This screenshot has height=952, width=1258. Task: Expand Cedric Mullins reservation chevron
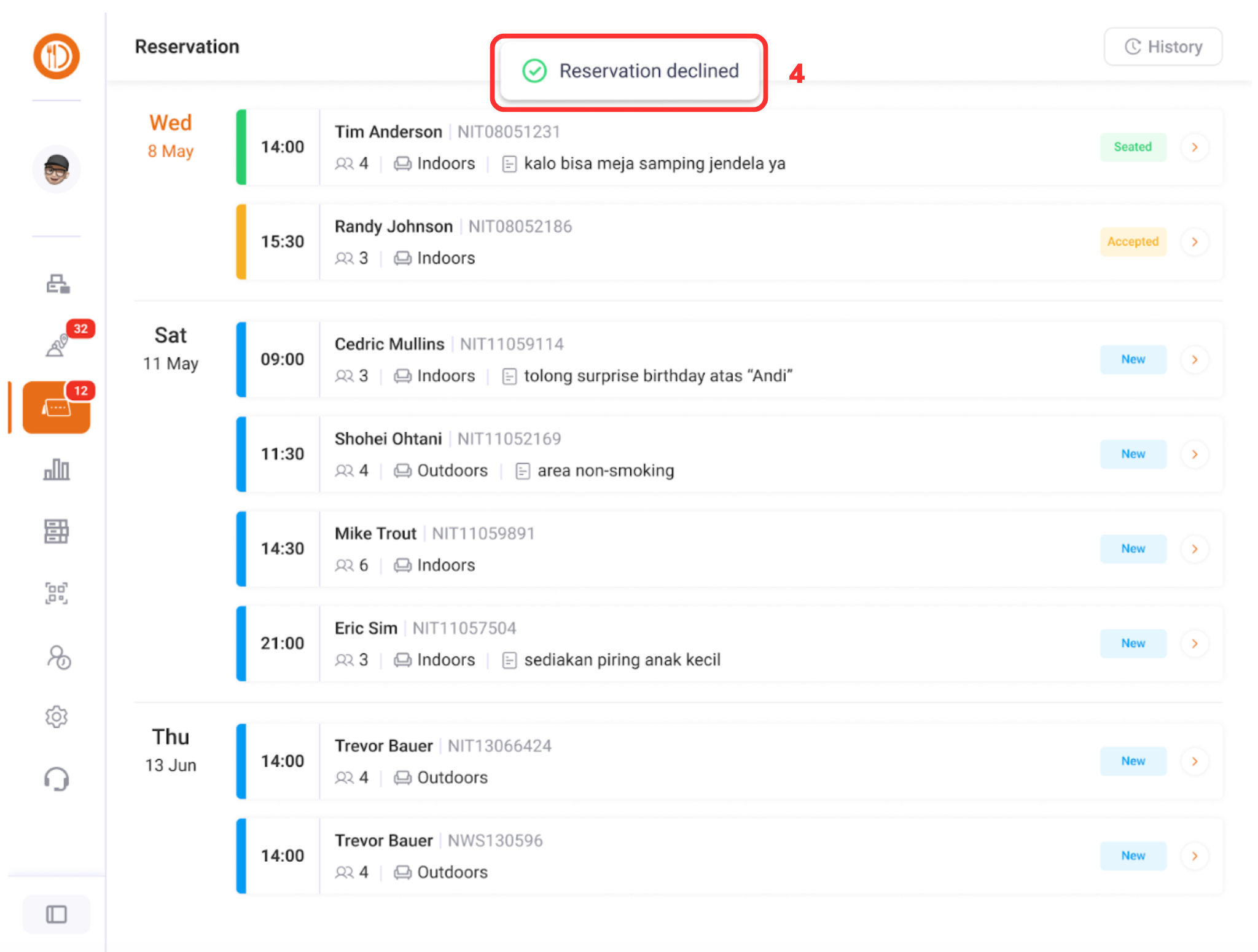point(1194,359)
